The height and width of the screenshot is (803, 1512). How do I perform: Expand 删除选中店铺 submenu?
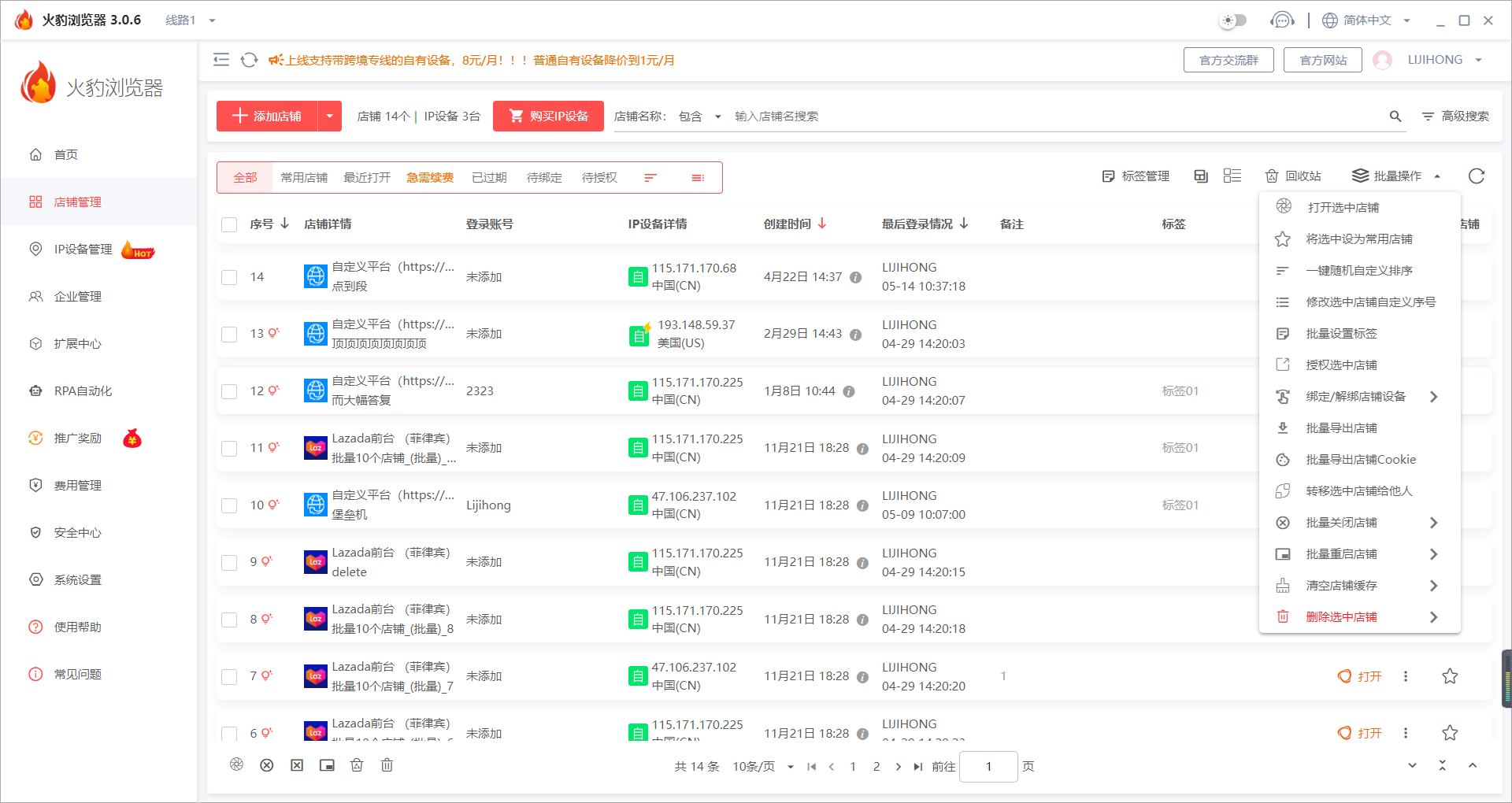click(x=1433, y=617)
